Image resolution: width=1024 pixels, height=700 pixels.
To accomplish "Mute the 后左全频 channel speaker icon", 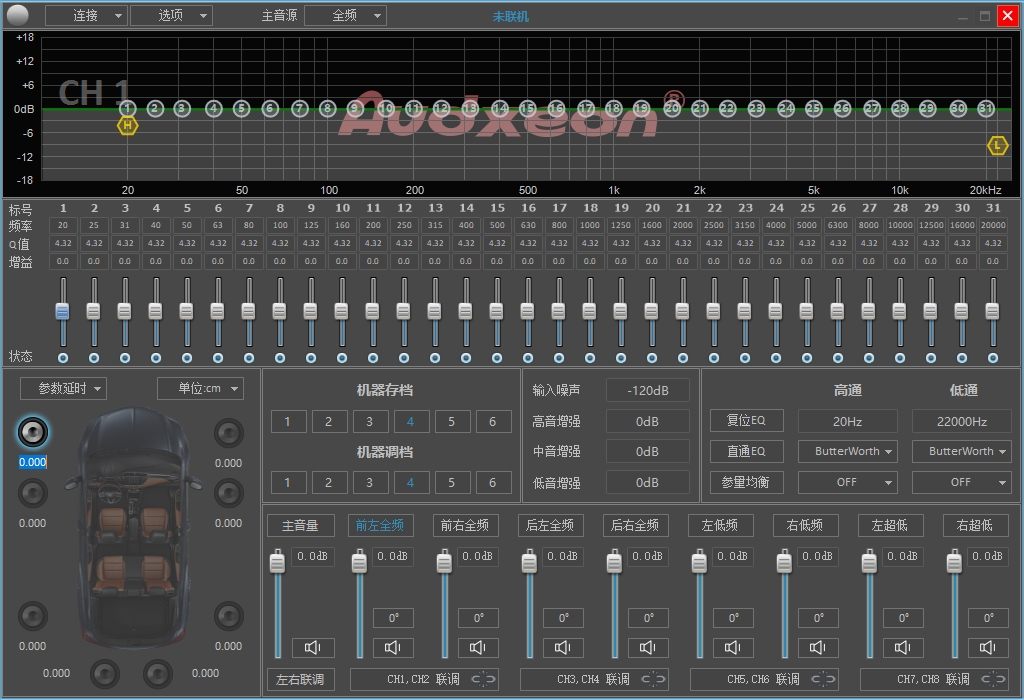I will tap(563, 647).
